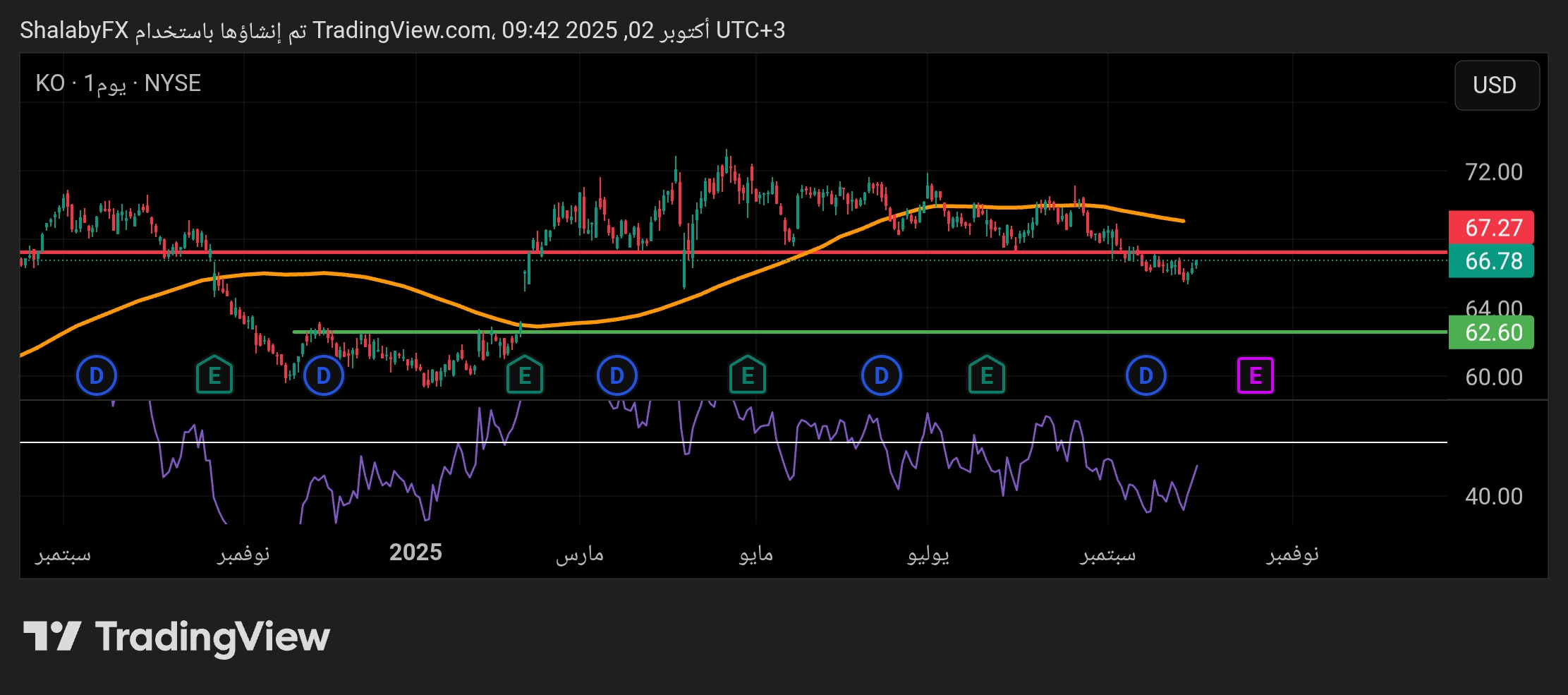Click the magenta upcoming earnings E marker
This screenshot has width=1568, height=695.
point(1255,375)
